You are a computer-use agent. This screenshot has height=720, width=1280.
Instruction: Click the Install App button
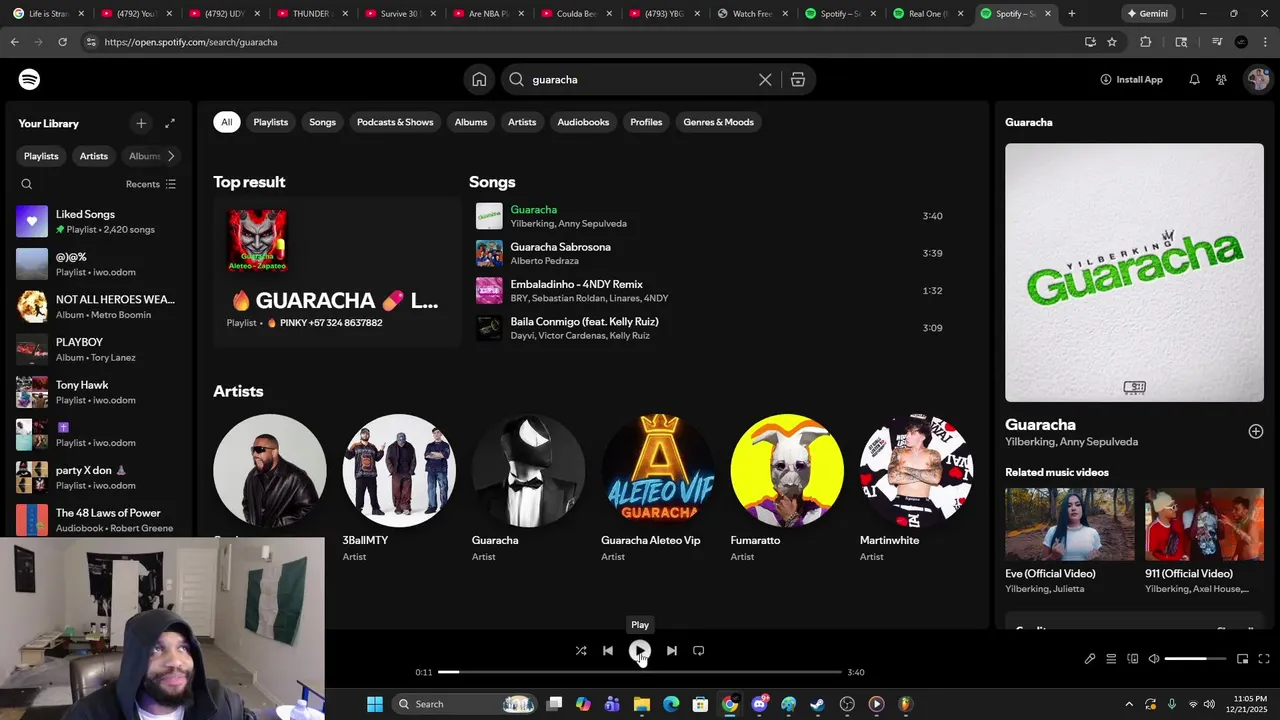click(x=1131, y=79)
